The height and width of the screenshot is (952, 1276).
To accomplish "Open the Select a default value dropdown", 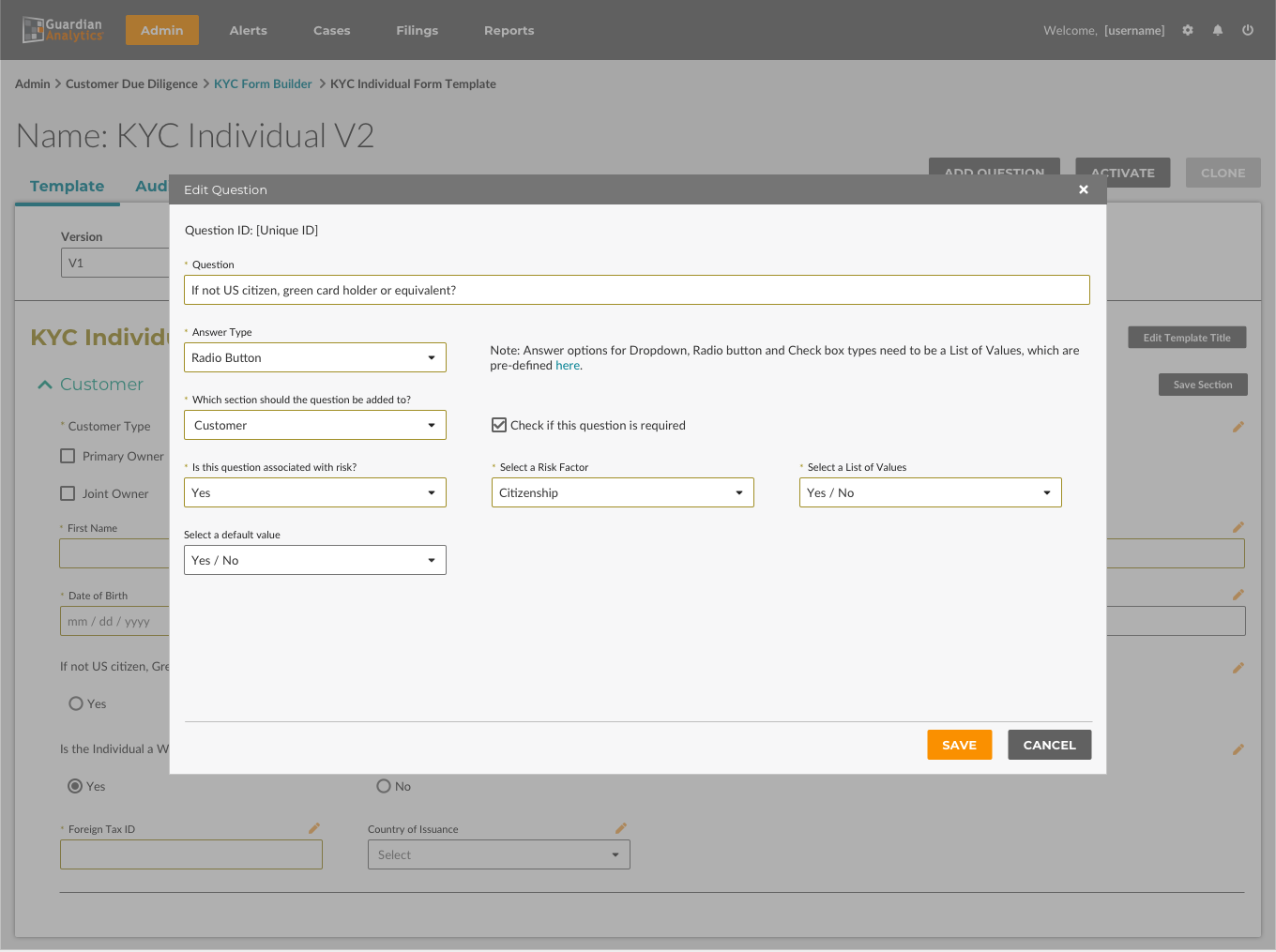I will pyautogui.click(x=315, y=560).
